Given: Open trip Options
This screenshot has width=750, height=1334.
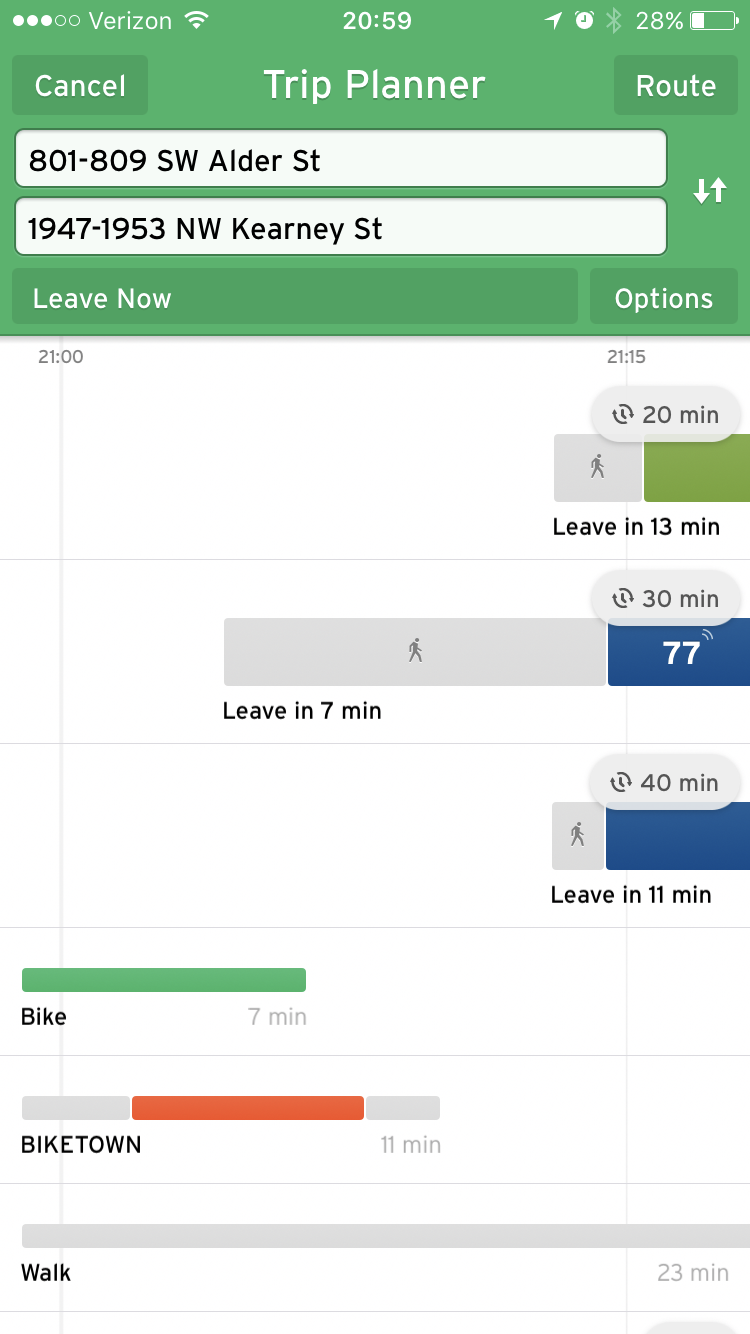Looking at the screenshot, I should pyautogui.click(x=664, y=298).
